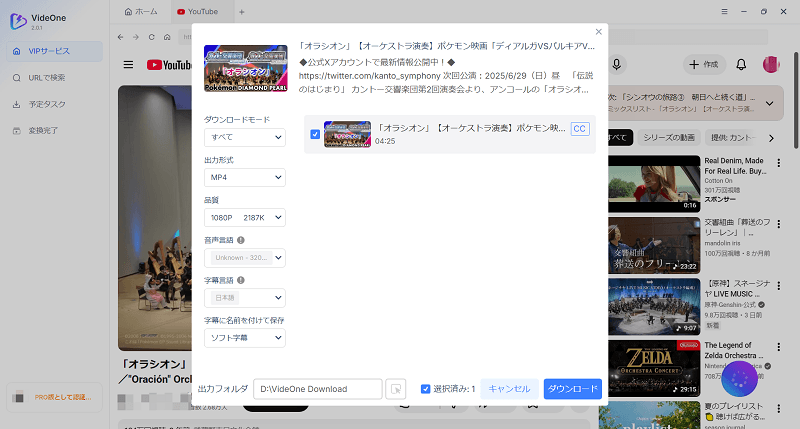This screenshot has width=800, height=429.
Task: Open VIPサービス in the sidebar
Action: 55,51
